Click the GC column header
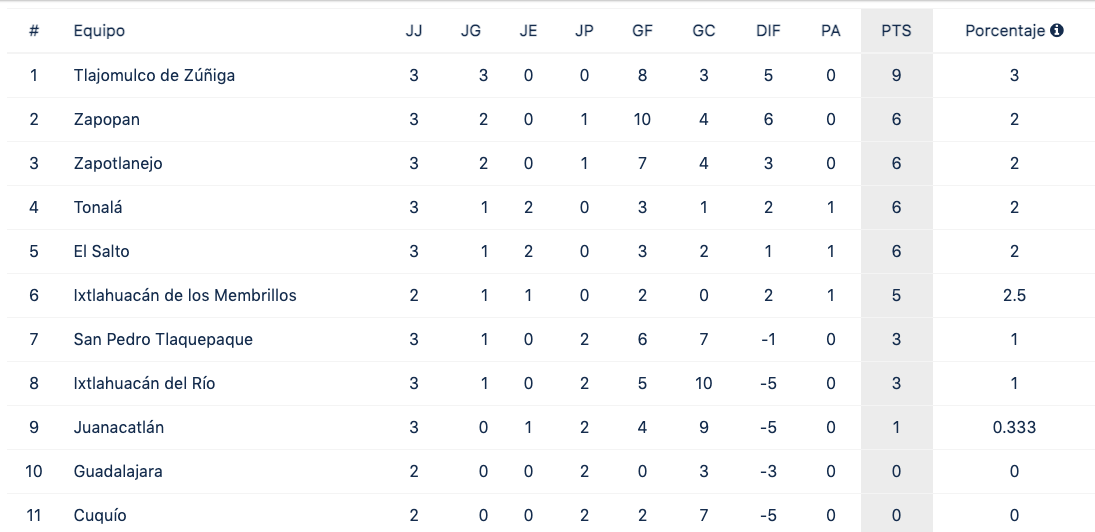1095x532 pixels. pos(703,31)
